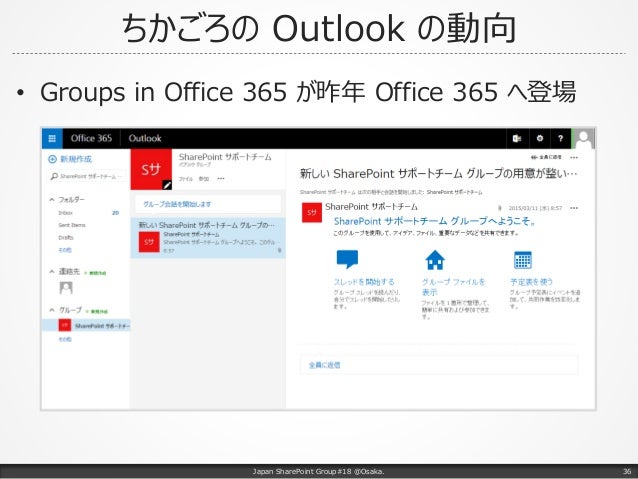Screen dimensions: 638x479
Task: Click the 新規作成 new mail plus icon
Action: click(52, 159)
